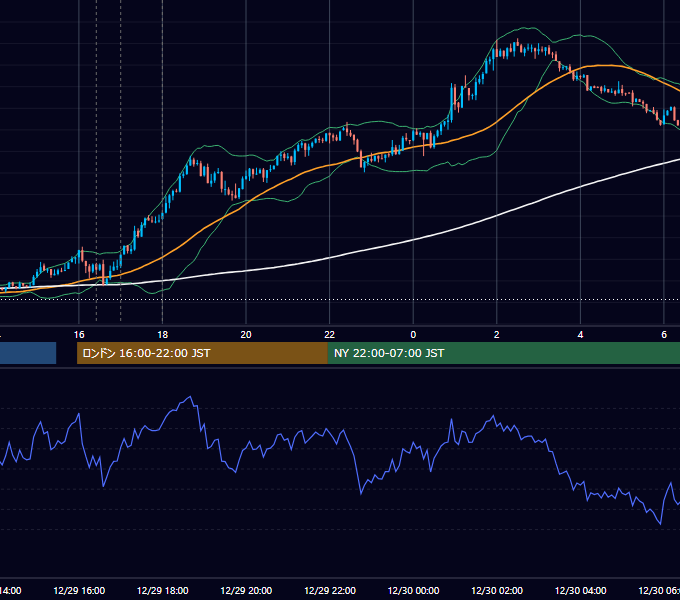Click the blue session bar before London
Image resolution: width=680 pixels, height=600 pixels.
28,353
